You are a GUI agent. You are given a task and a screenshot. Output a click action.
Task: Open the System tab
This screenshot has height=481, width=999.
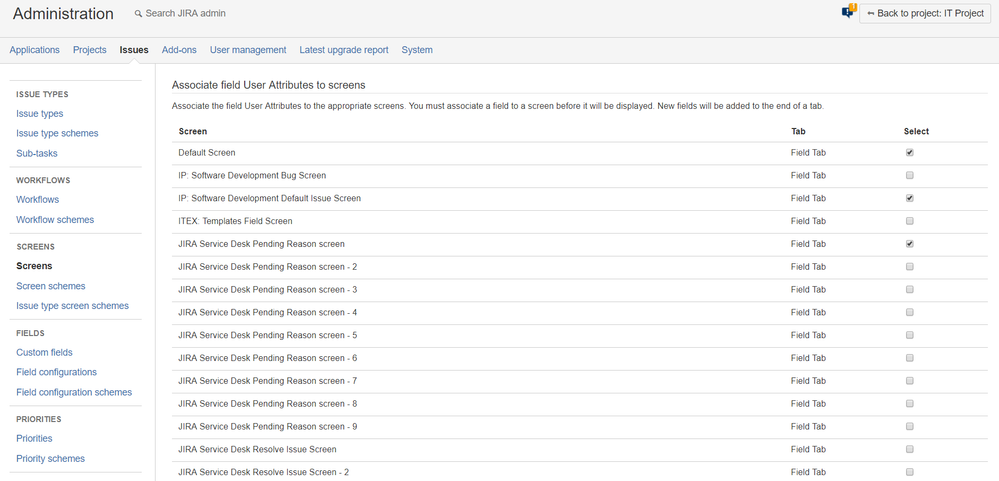click(x=417, y=50)
